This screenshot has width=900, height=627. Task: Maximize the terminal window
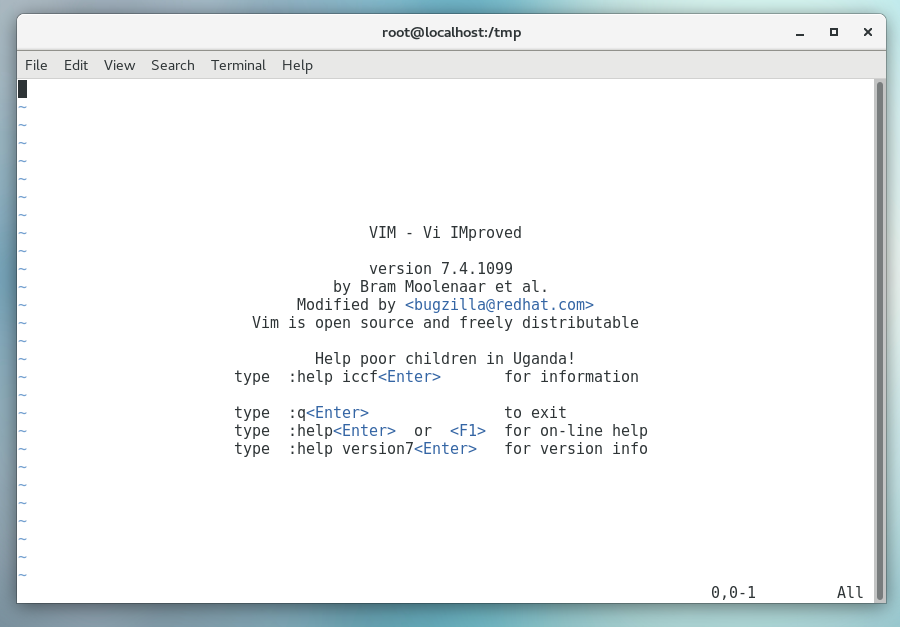pos(834,32)
